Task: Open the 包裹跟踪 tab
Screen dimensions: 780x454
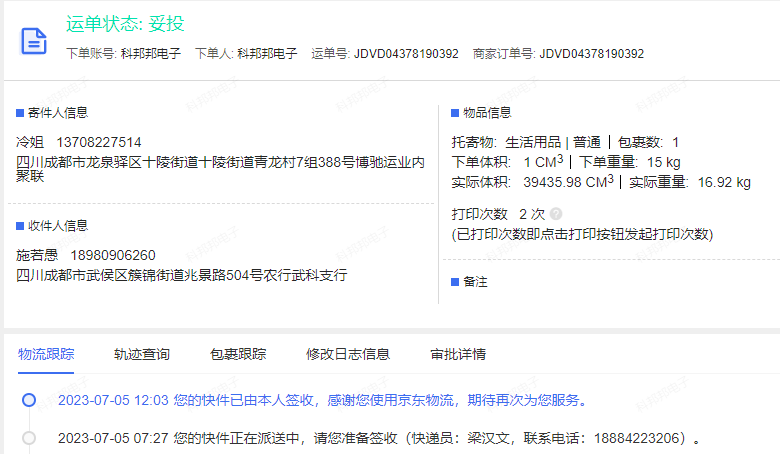Action: point(238,354)
